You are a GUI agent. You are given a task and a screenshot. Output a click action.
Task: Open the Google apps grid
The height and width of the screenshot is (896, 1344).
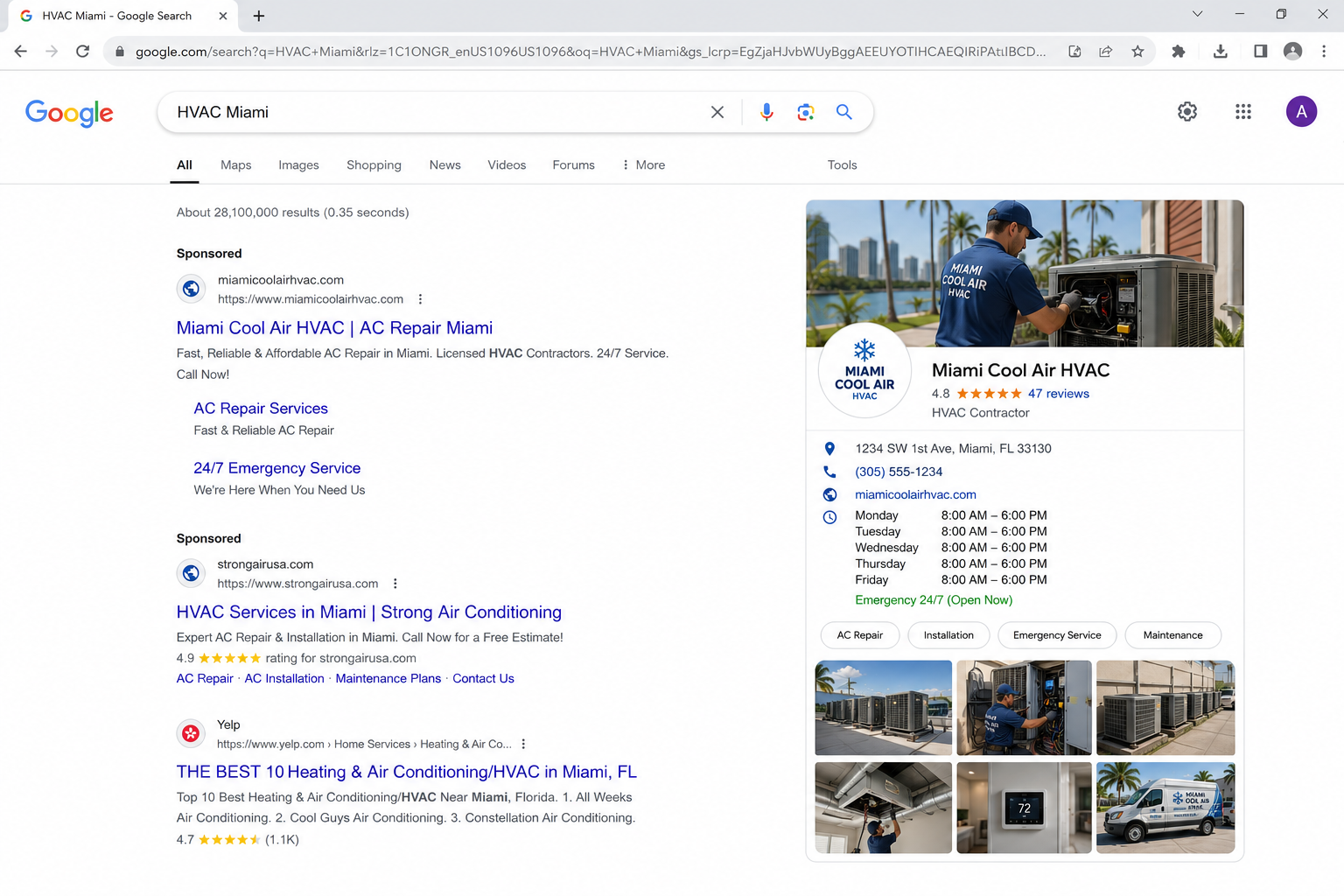(x=1243, y=112)
